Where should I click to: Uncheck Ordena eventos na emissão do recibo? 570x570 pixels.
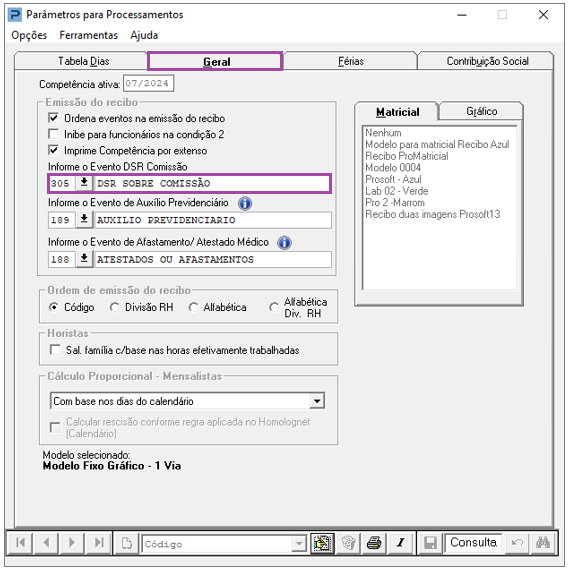tap(53, 118)
